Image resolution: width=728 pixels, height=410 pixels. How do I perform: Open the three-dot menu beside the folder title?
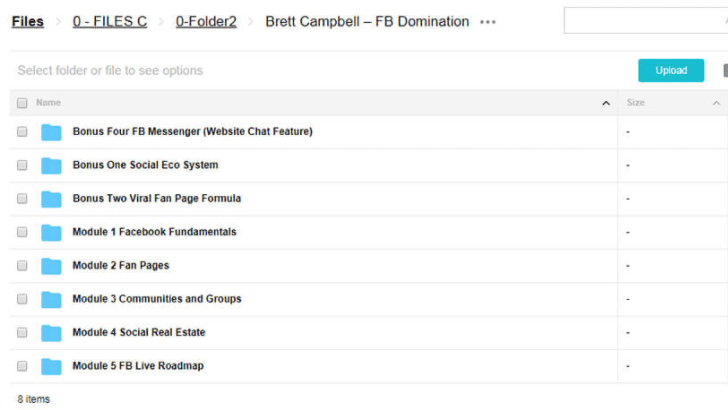487,22
